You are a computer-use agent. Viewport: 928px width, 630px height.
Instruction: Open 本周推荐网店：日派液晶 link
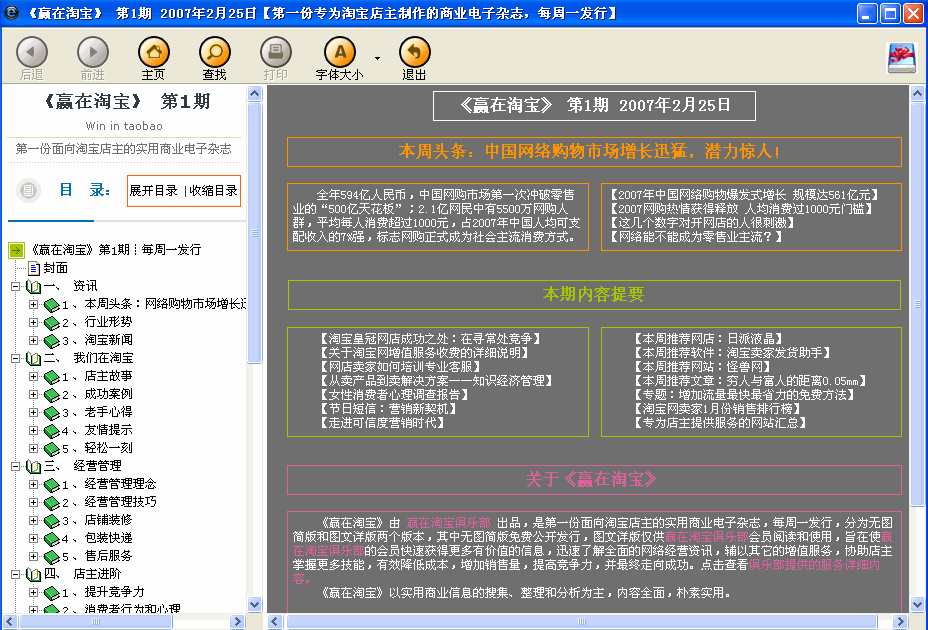coord(708,339)
